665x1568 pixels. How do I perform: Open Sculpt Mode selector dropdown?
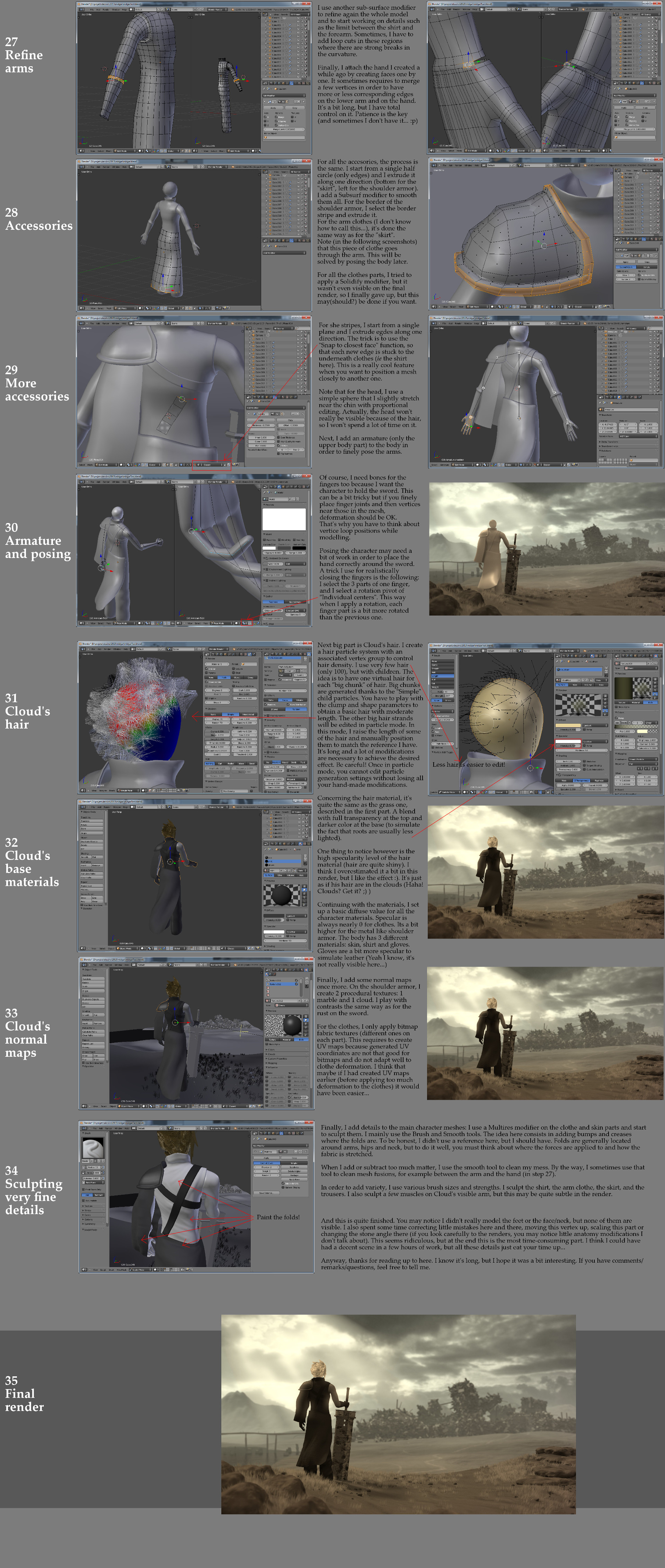(141, 1270)
